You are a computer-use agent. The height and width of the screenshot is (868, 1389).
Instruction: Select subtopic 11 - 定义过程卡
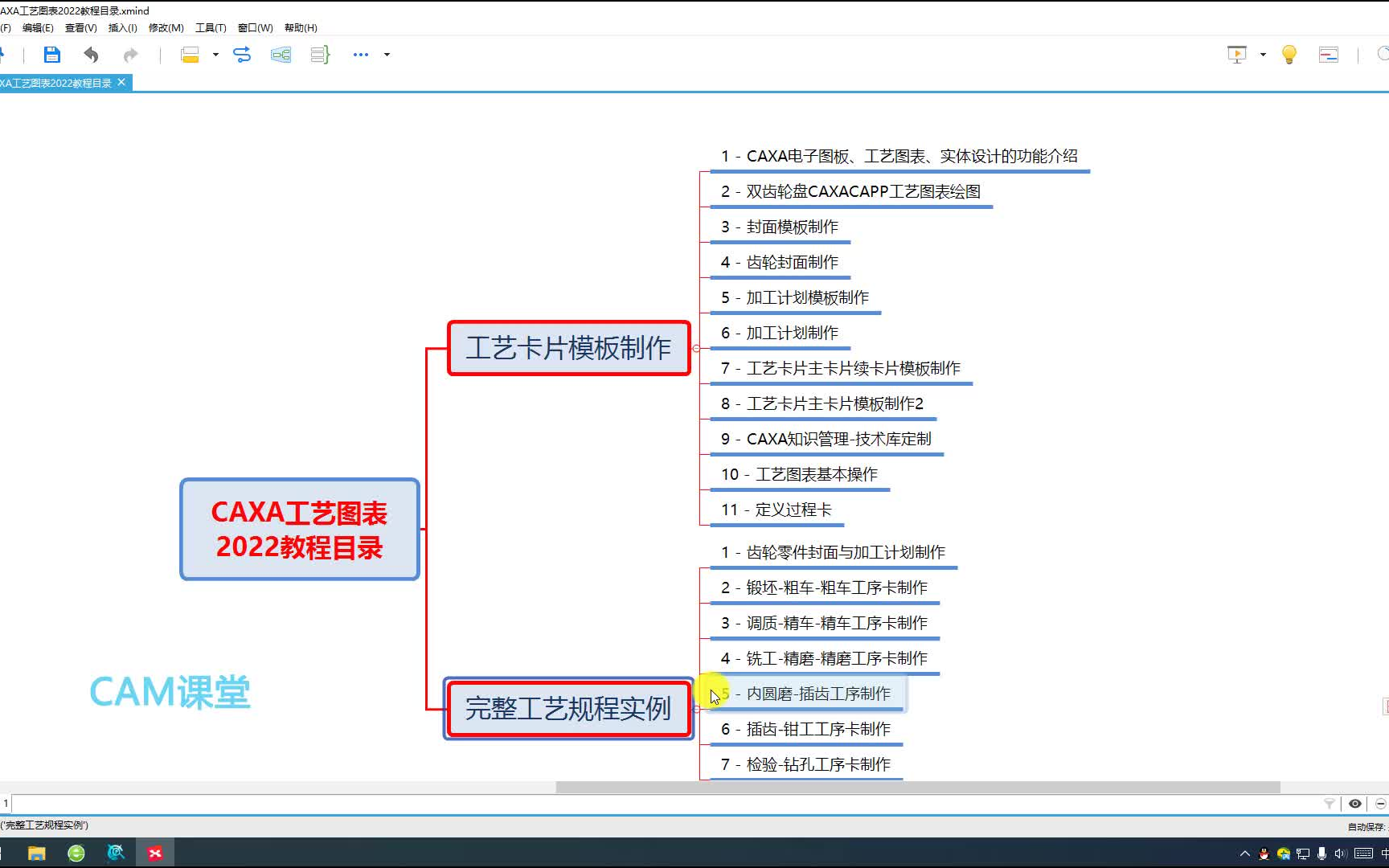[776, 510]
